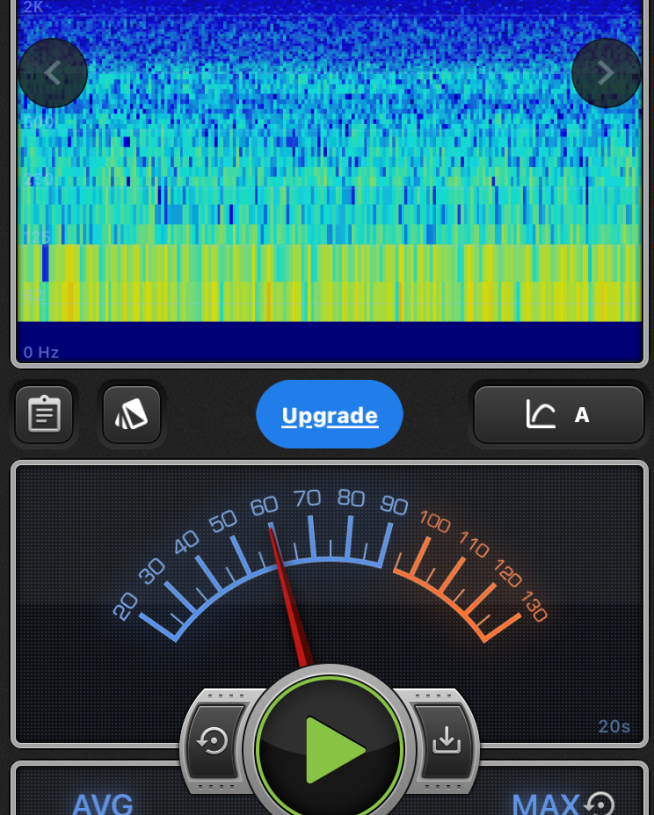The height and width of the screenshot is (815, 654).
Task: Go to previous chart with left arrow
Action: 53,72
